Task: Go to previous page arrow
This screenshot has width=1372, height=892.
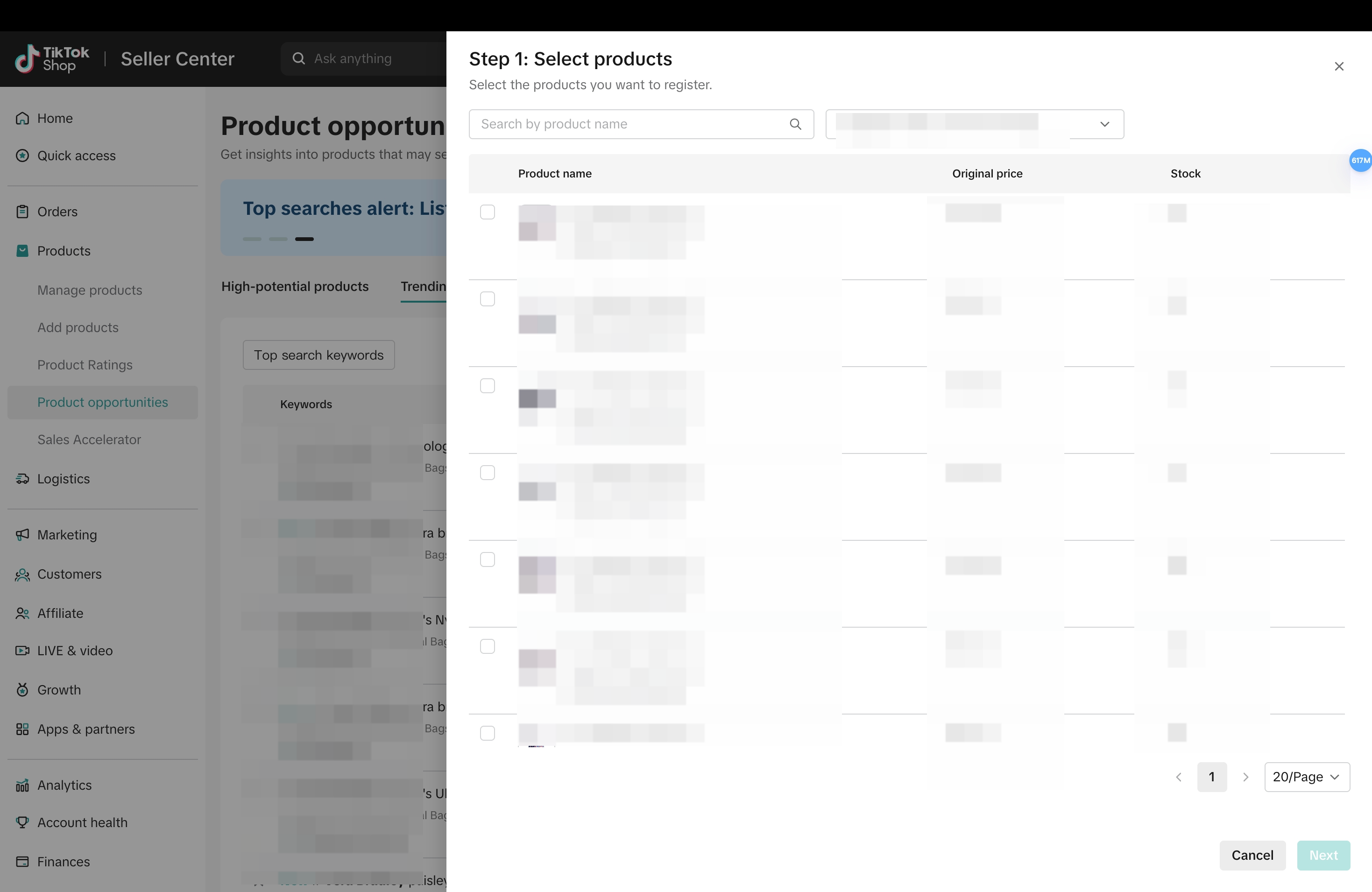Action: pyautogui.click(x=1179, y=777)
